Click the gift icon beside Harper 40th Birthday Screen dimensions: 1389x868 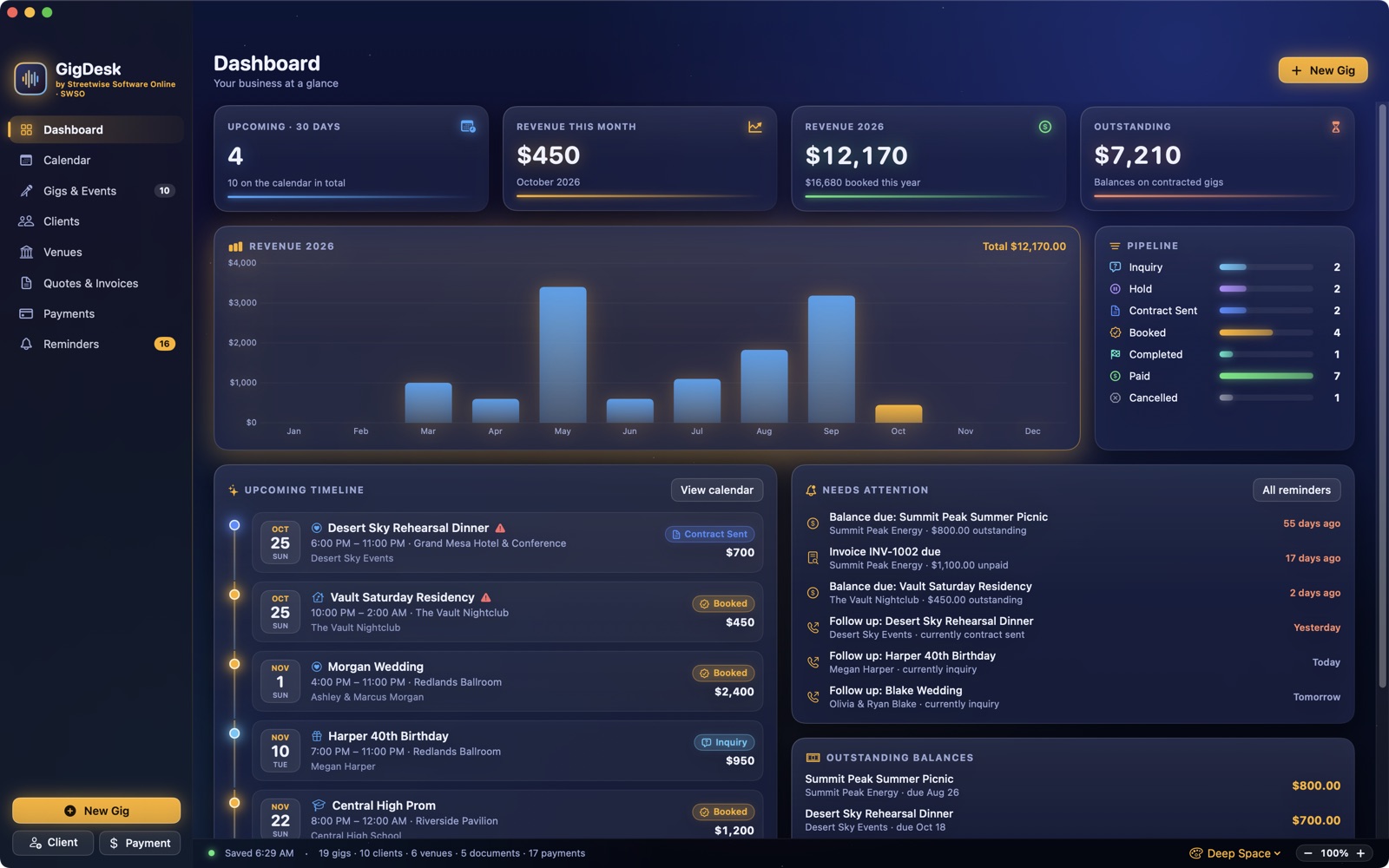[x=317, y=736]
